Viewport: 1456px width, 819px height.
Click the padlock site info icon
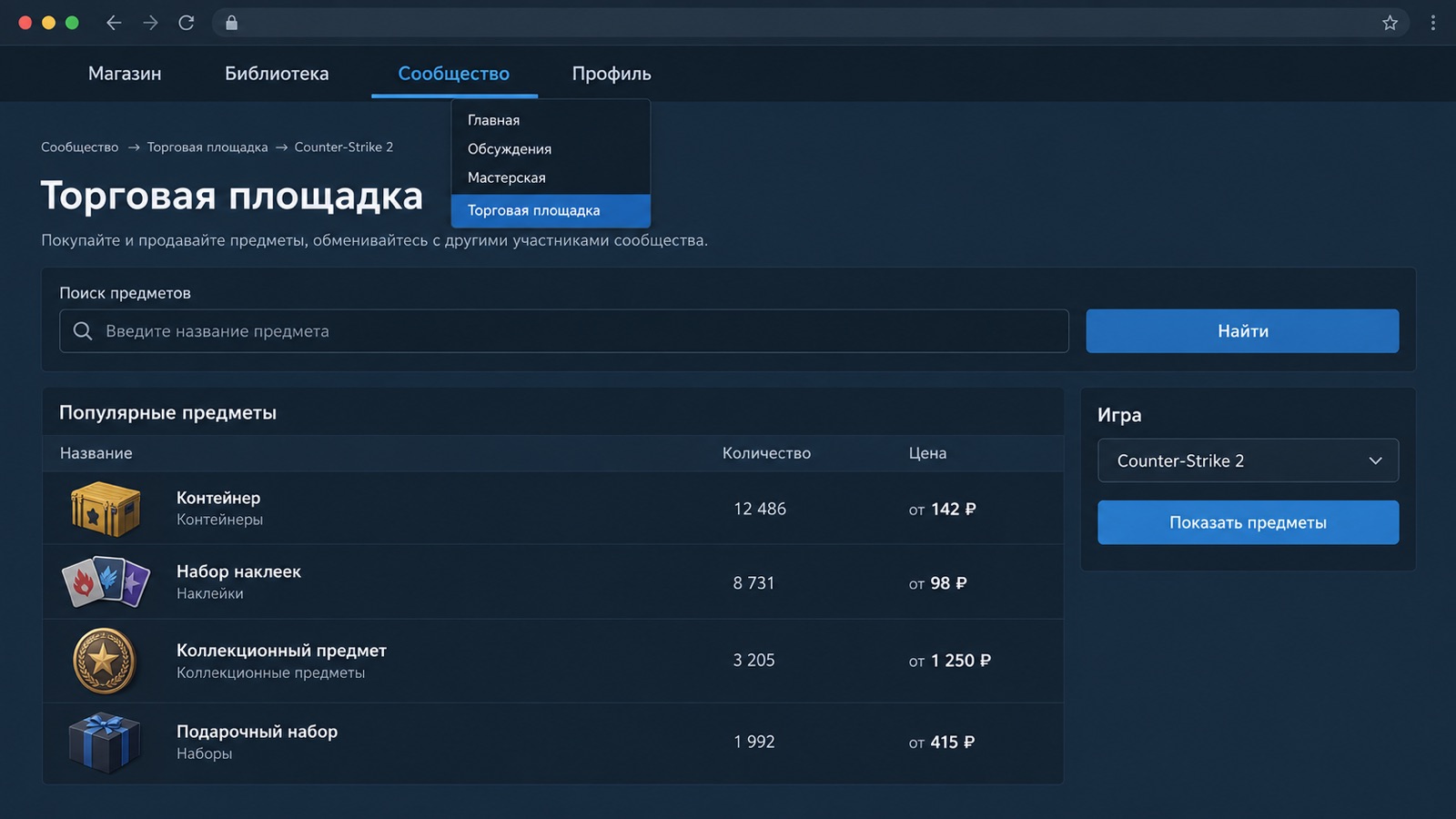point(231,23)
